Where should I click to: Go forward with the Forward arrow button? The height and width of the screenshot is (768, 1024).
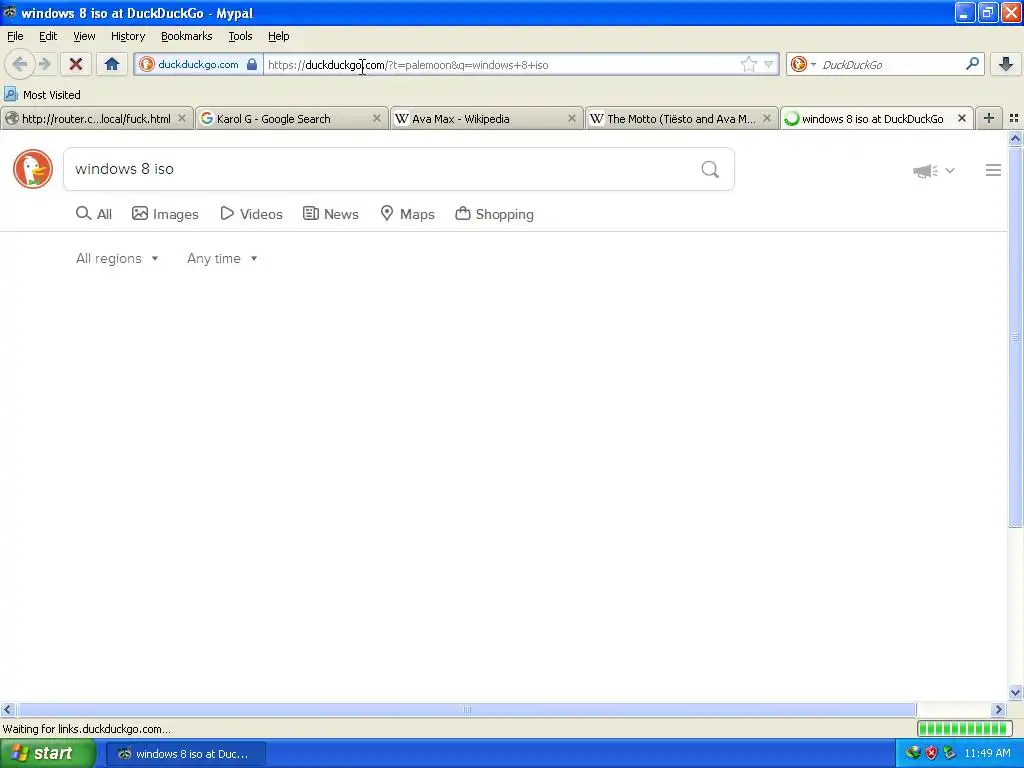[x=44, y=64]
